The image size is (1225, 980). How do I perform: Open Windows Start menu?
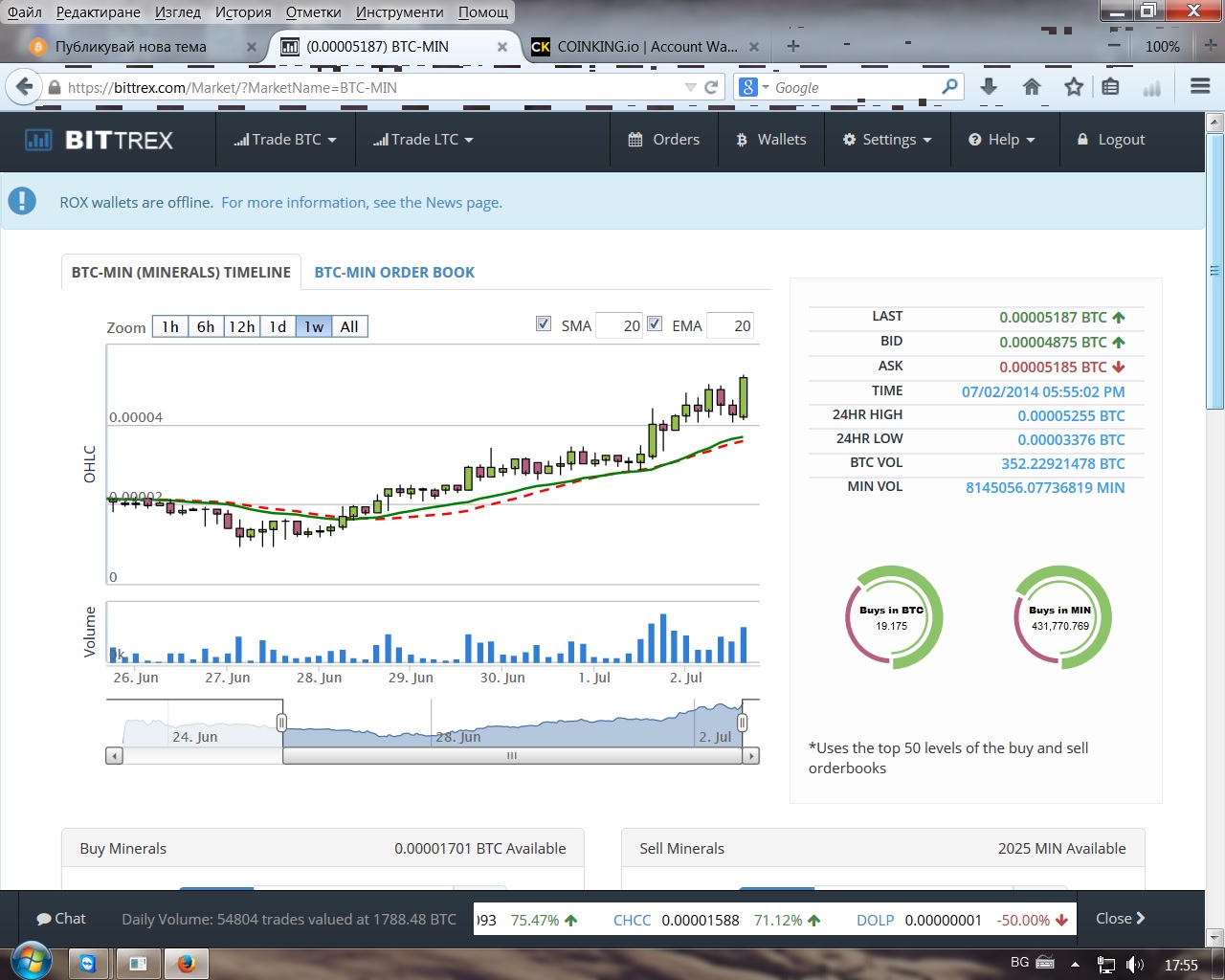(30, 963)
